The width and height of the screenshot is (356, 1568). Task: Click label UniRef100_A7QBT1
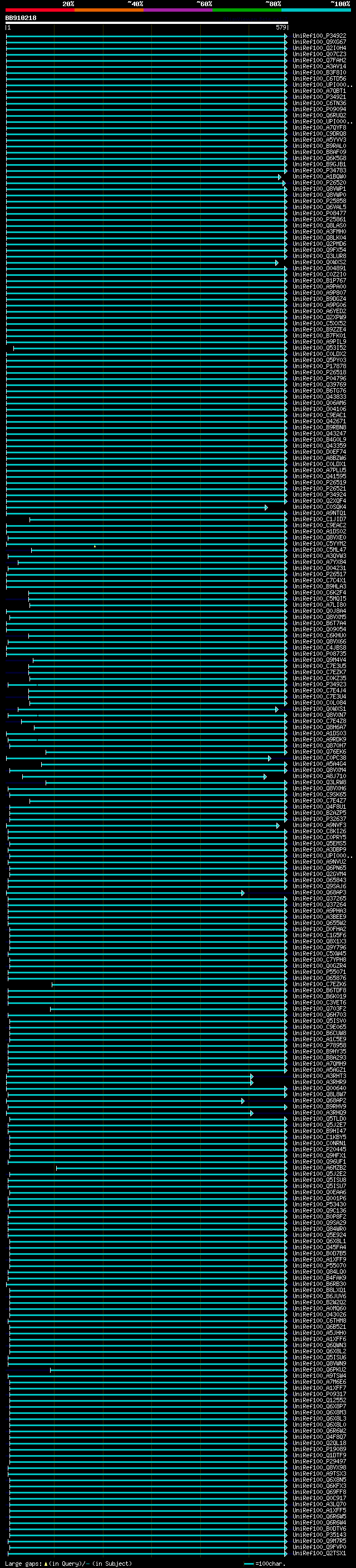[319, 91]
